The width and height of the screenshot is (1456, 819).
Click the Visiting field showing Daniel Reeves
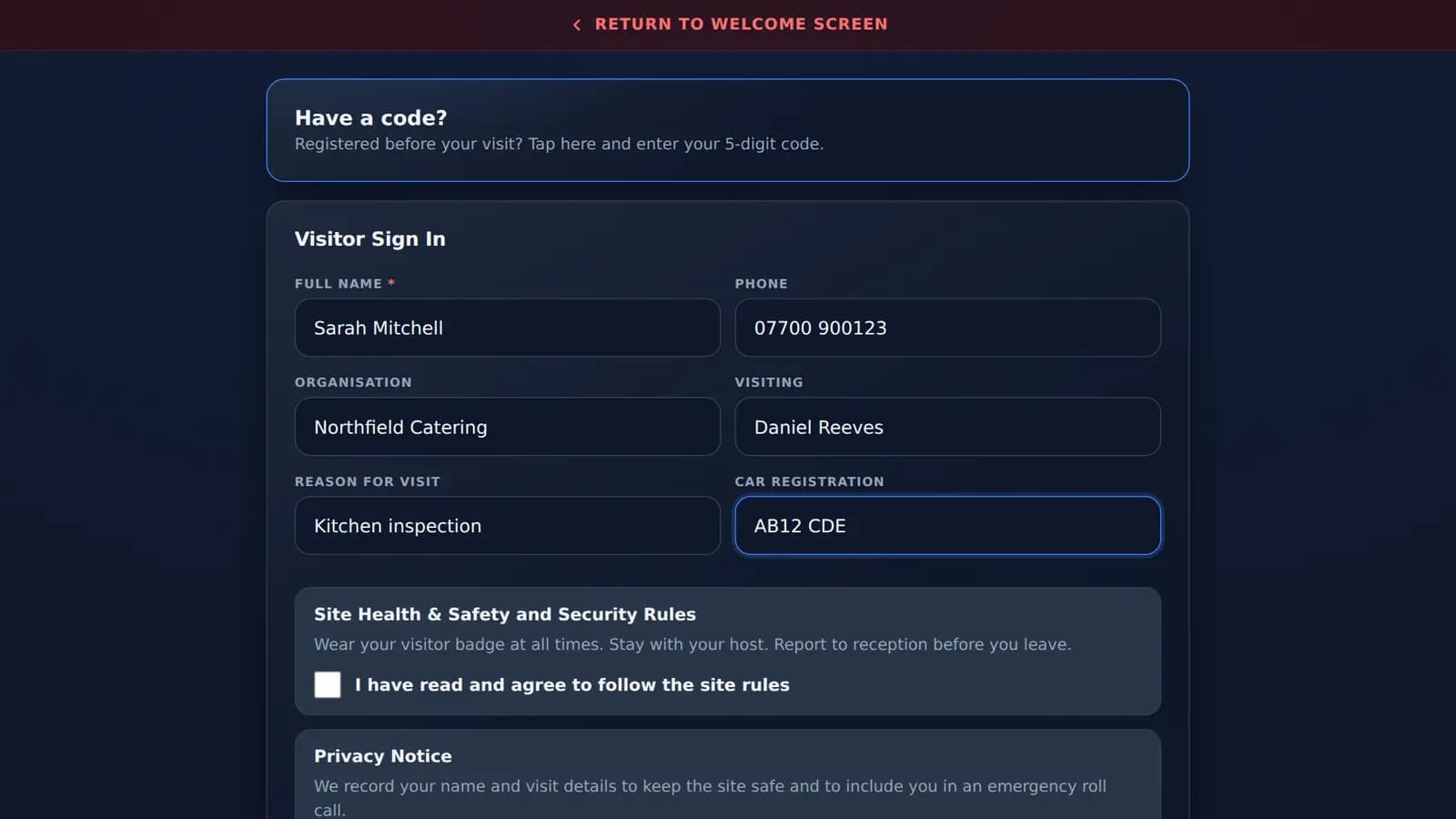pyautogui.click(x=947, y=427)
